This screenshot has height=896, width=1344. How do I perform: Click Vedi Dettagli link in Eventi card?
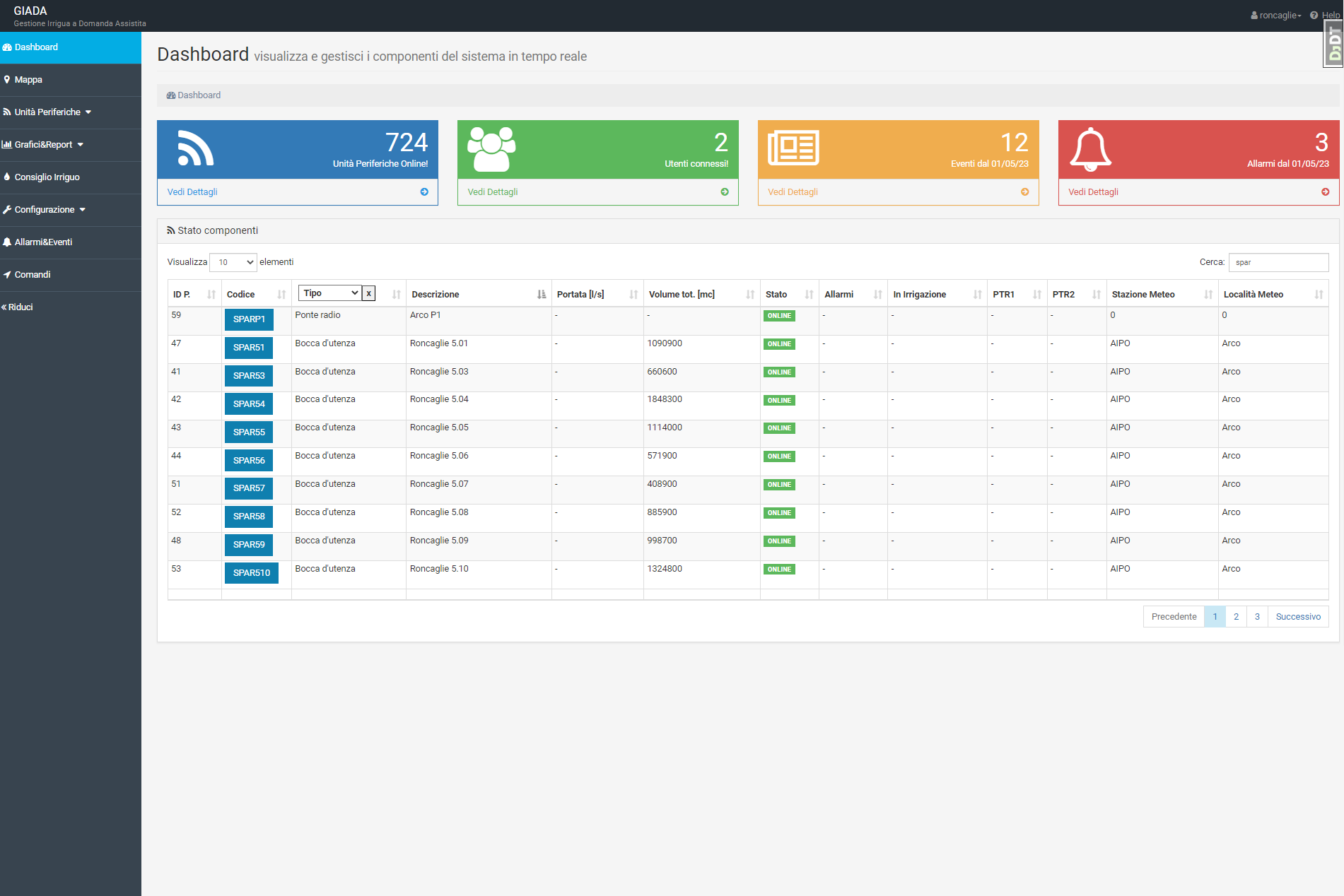click(x=793, y=192)
